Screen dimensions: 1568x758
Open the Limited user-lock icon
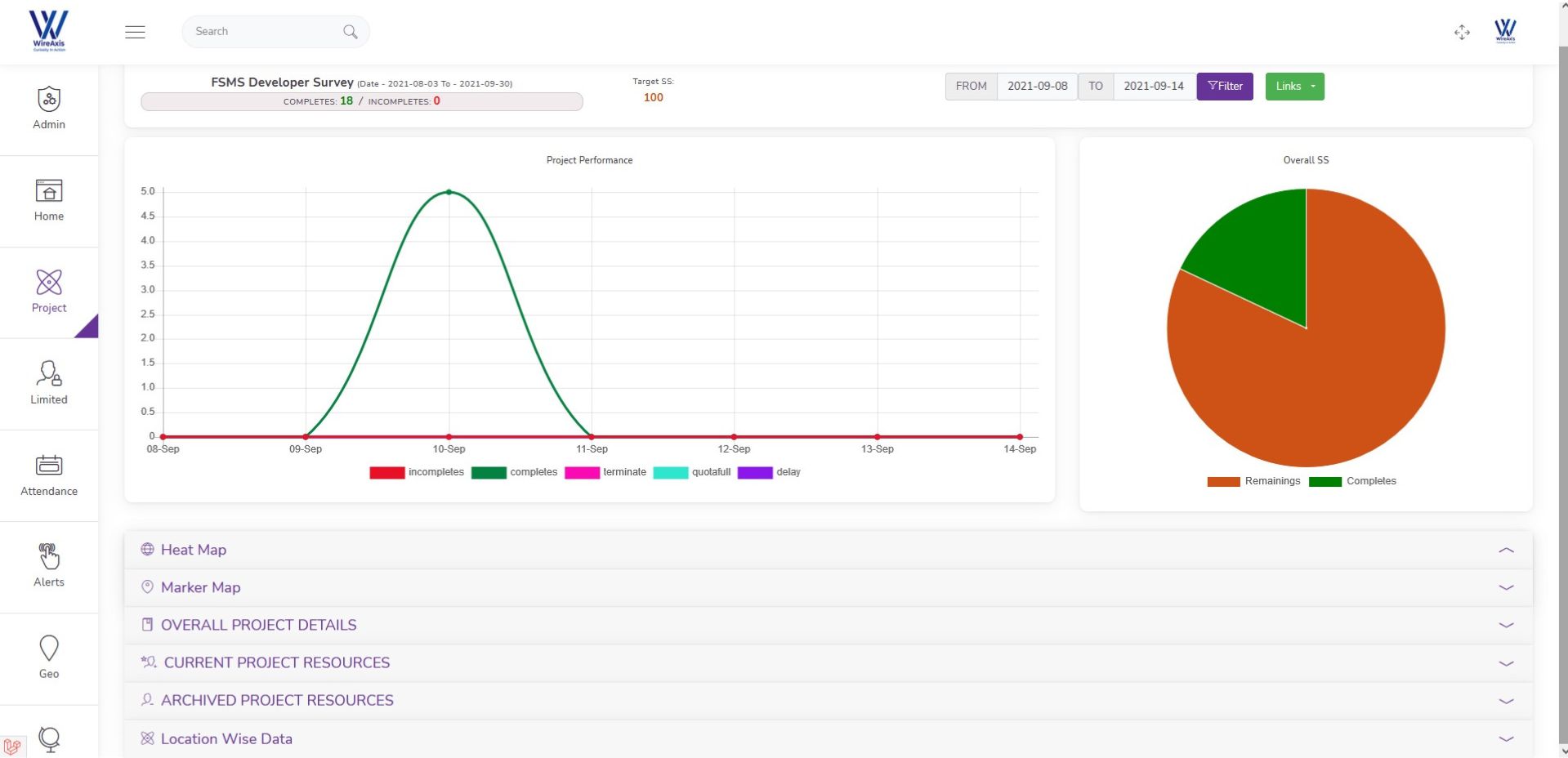coord(49,374)
